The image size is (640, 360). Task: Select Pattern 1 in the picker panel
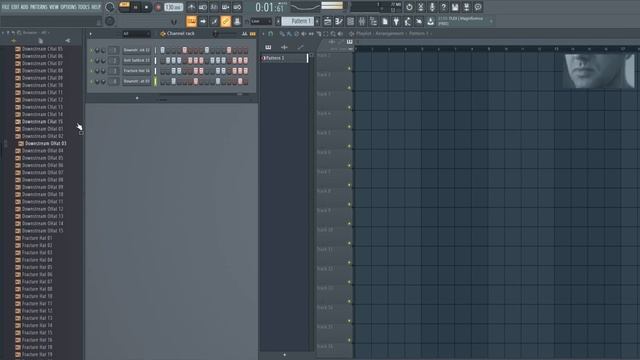point(284,58)
